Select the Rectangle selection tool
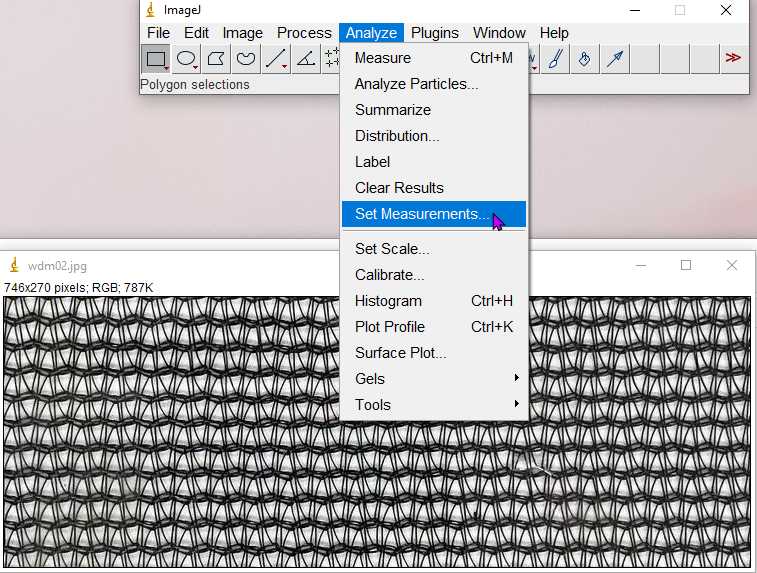Viewport: 757px width, 573px height. [x=155, y=59]
